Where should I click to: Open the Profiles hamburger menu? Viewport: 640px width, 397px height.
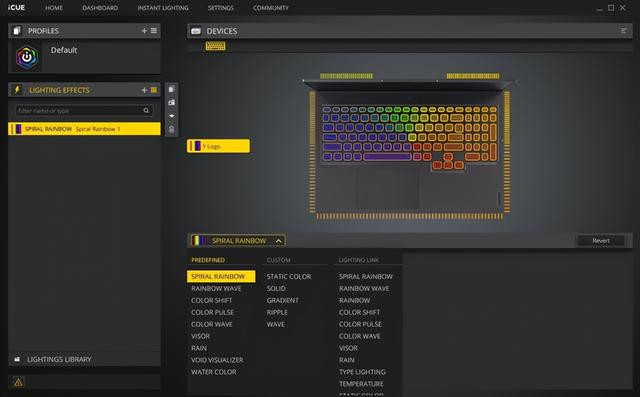click(x=154, y=31)
